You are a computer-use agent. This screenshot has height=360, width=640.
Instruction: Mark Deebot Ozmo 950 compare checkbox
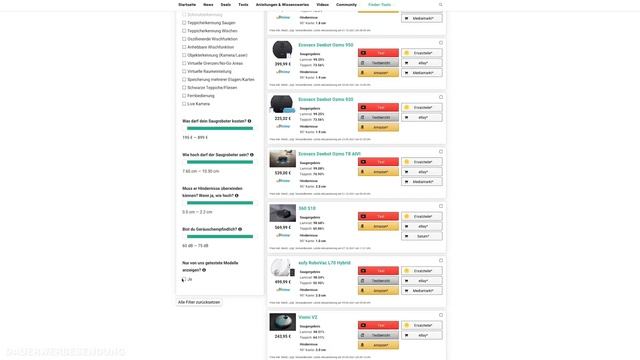441,43
